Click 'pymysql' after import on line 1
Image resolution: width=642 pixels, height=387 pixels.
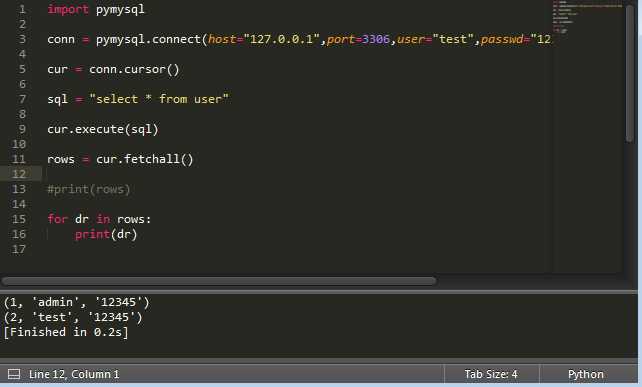tap(120, 9)
